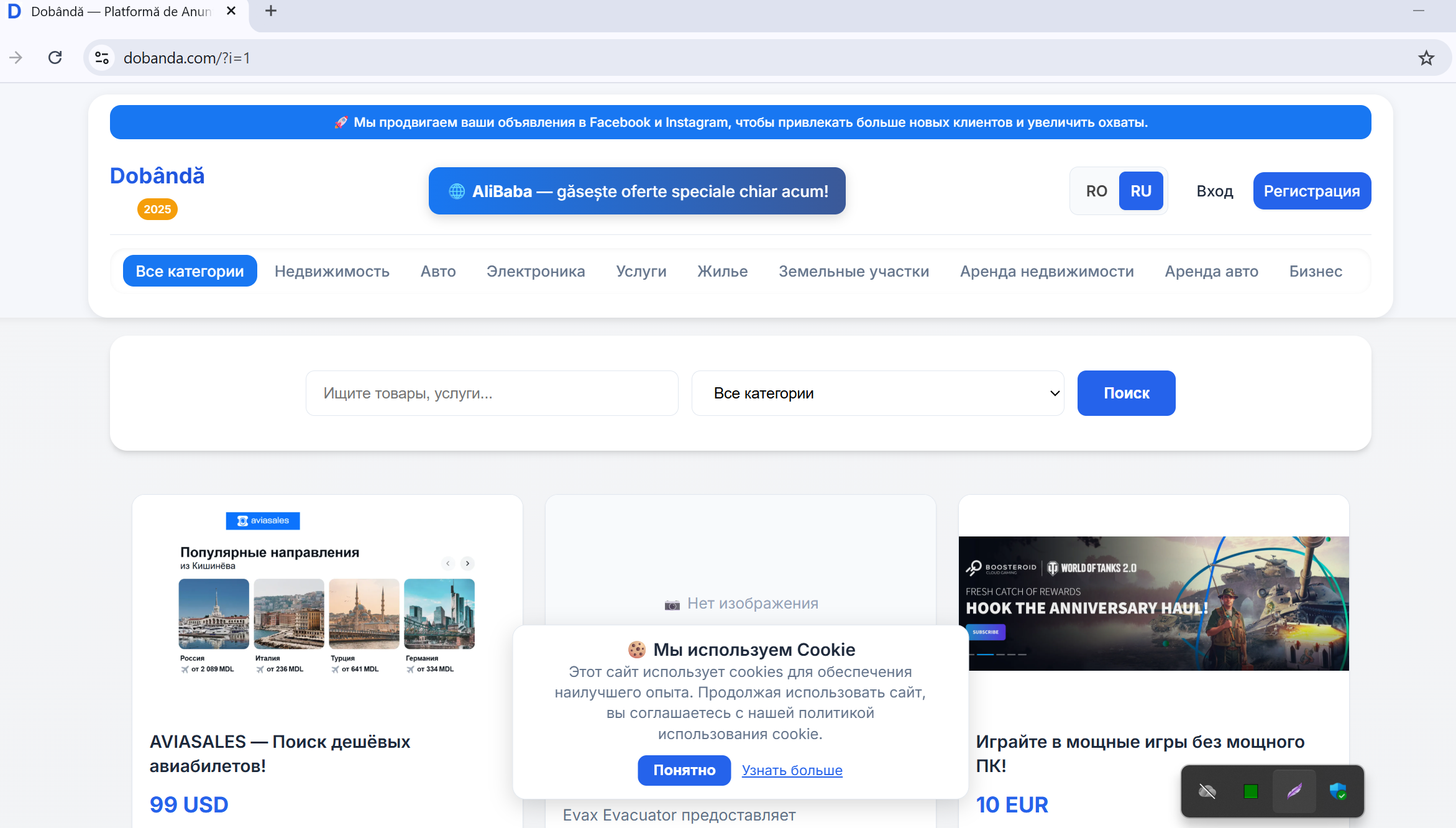
Task: Click the Узнать больше cookie link
Action: 792,770
